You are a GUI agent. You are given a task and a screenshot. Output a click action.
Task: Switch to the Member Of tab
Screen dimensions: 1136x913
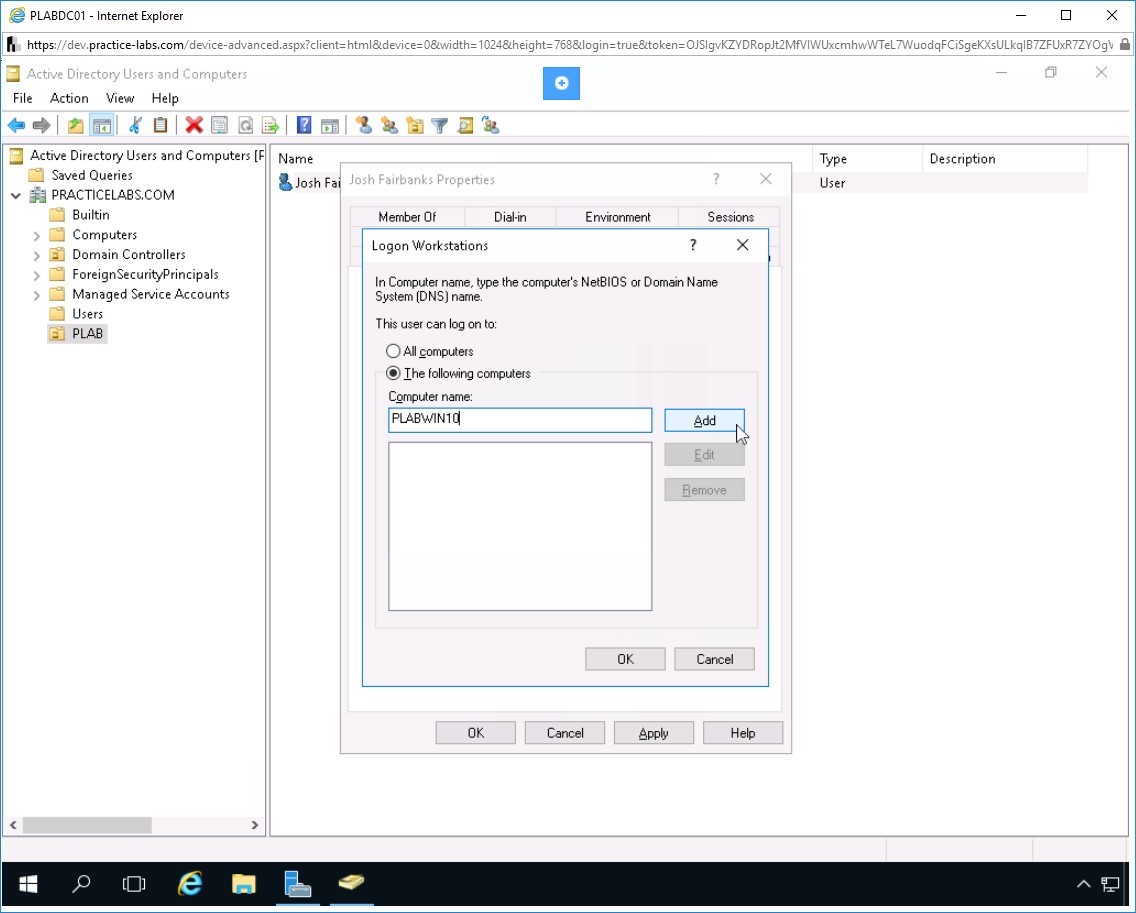tap(407, 217)
